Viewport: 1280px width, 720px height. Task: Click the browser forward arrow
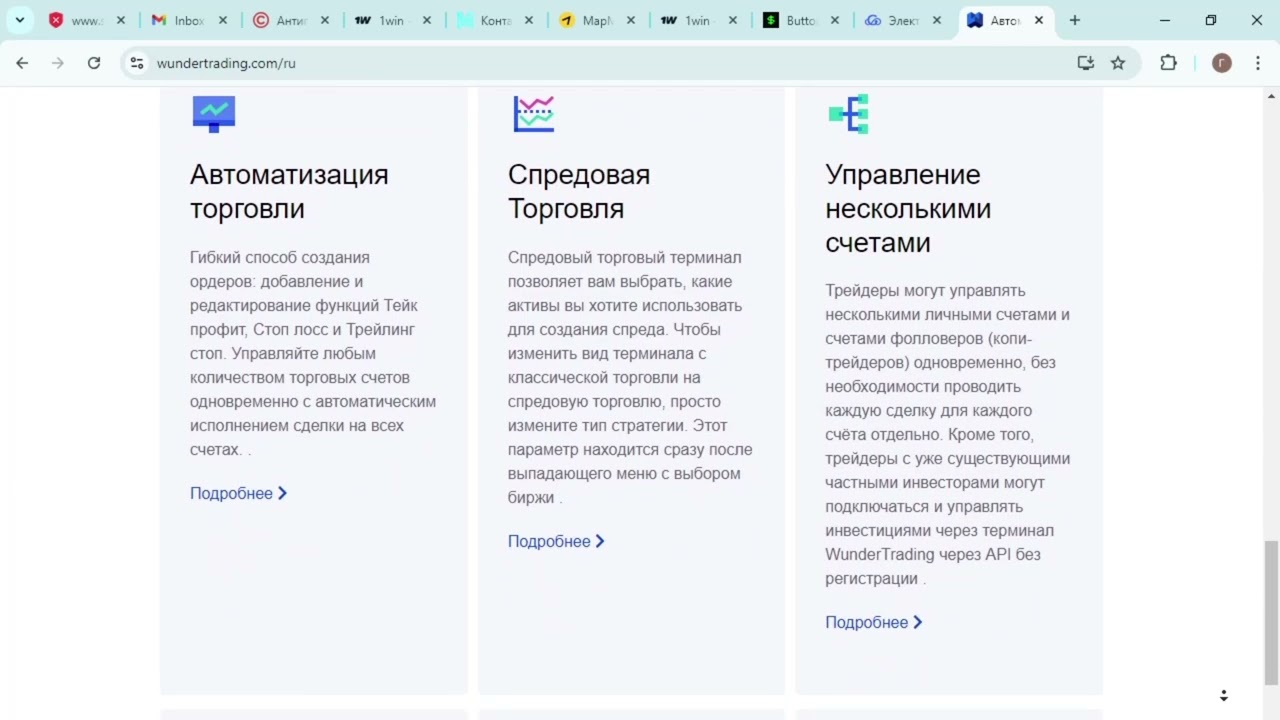(58, 63)
